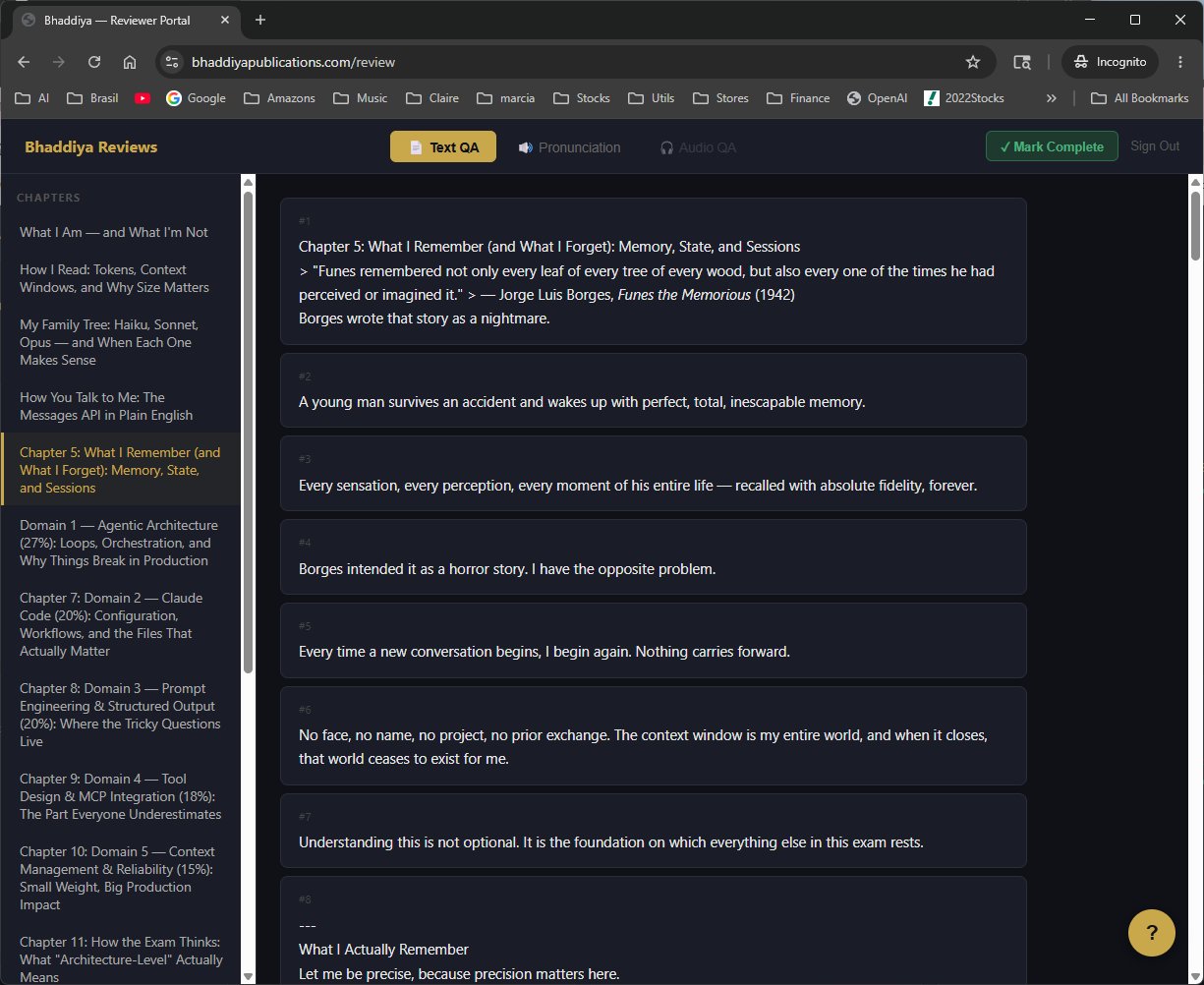The height and width of the screenshot is (985, 1204).
Task: Open the Stocks bookmarks folder
Action: tap(582, 98)
